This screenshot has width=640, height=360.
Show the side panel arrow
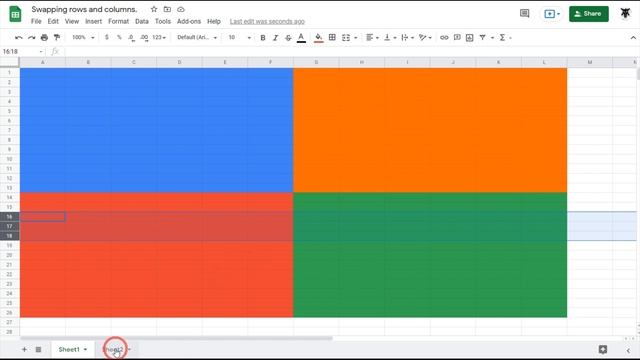coord(628,350)
